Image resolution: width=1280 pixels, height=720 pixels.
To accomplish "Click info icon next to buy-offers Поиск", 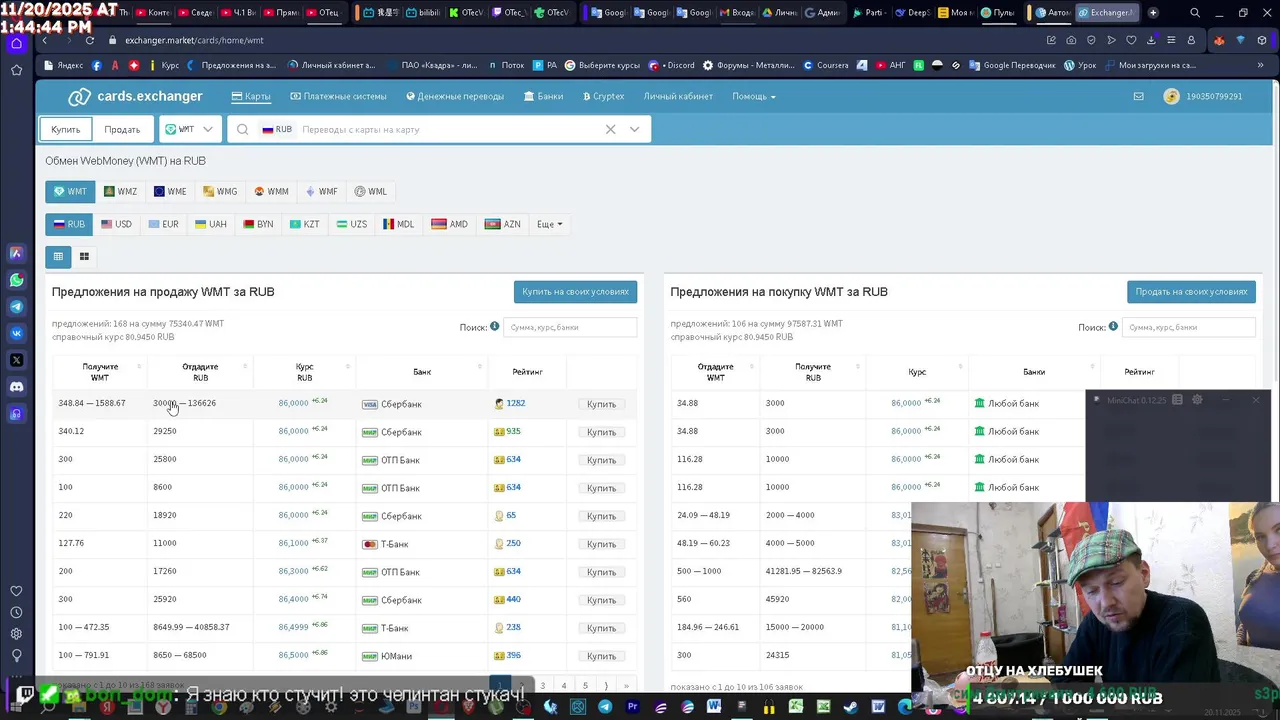I will tap(1113, 327).
